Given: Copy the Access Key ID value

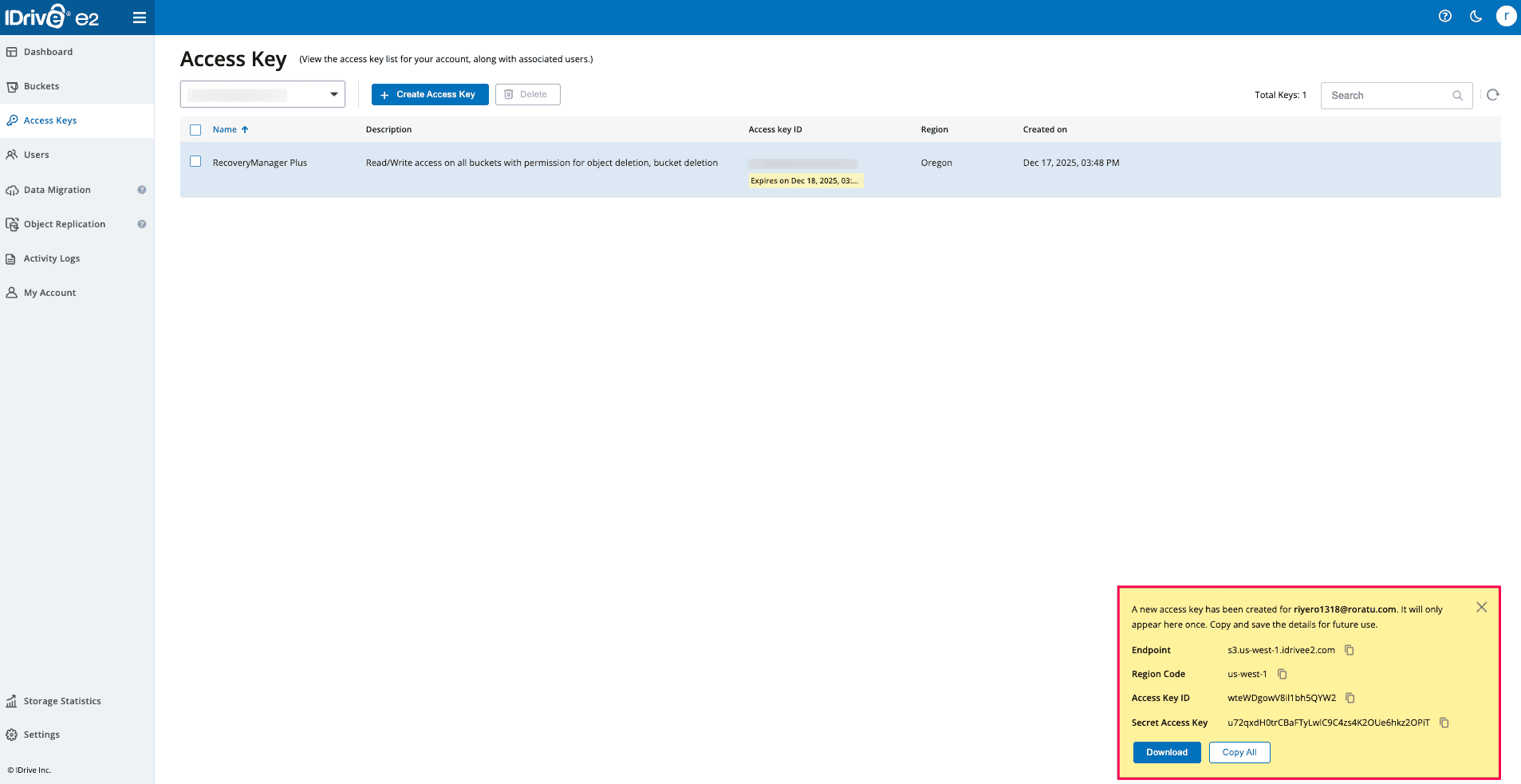Looking at the screenshot, I should pos(1350,698).
